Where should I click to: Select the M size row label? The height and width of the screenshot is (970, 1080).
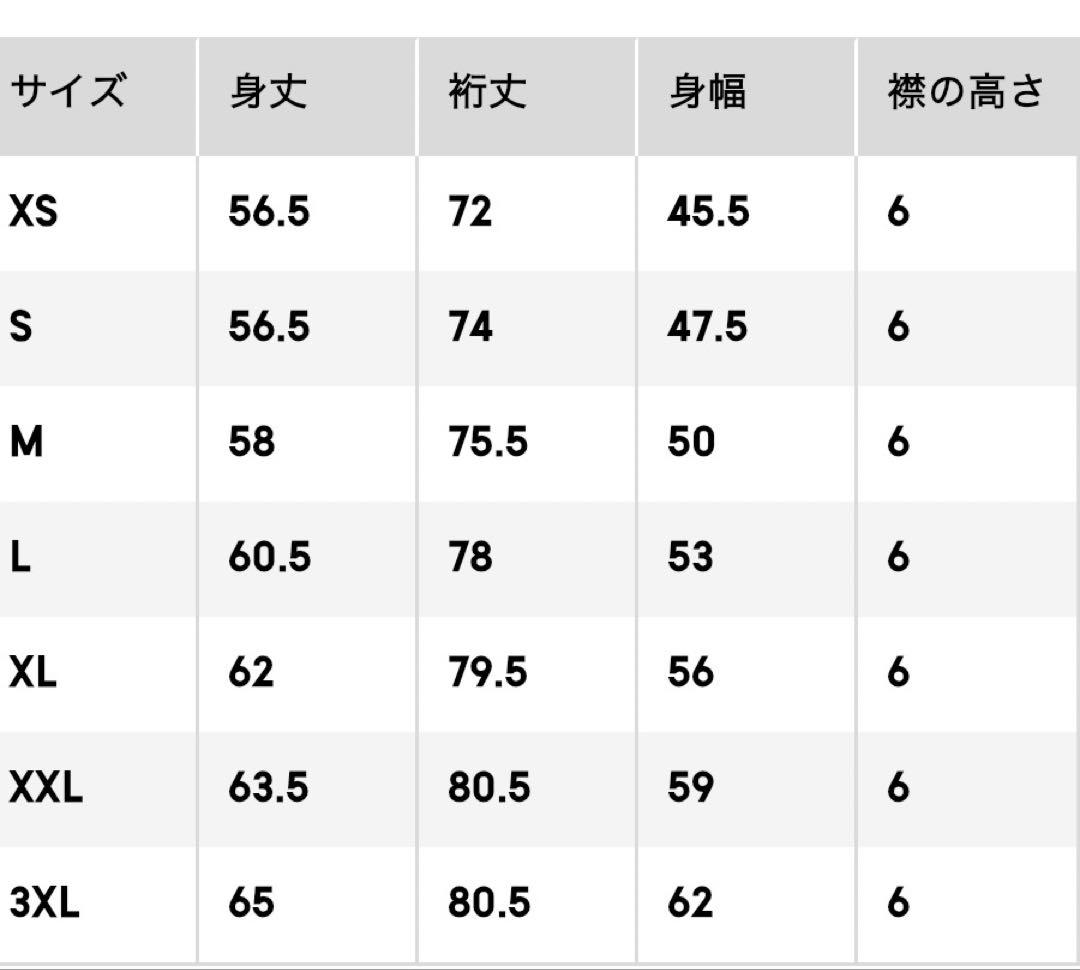(27, 442)
